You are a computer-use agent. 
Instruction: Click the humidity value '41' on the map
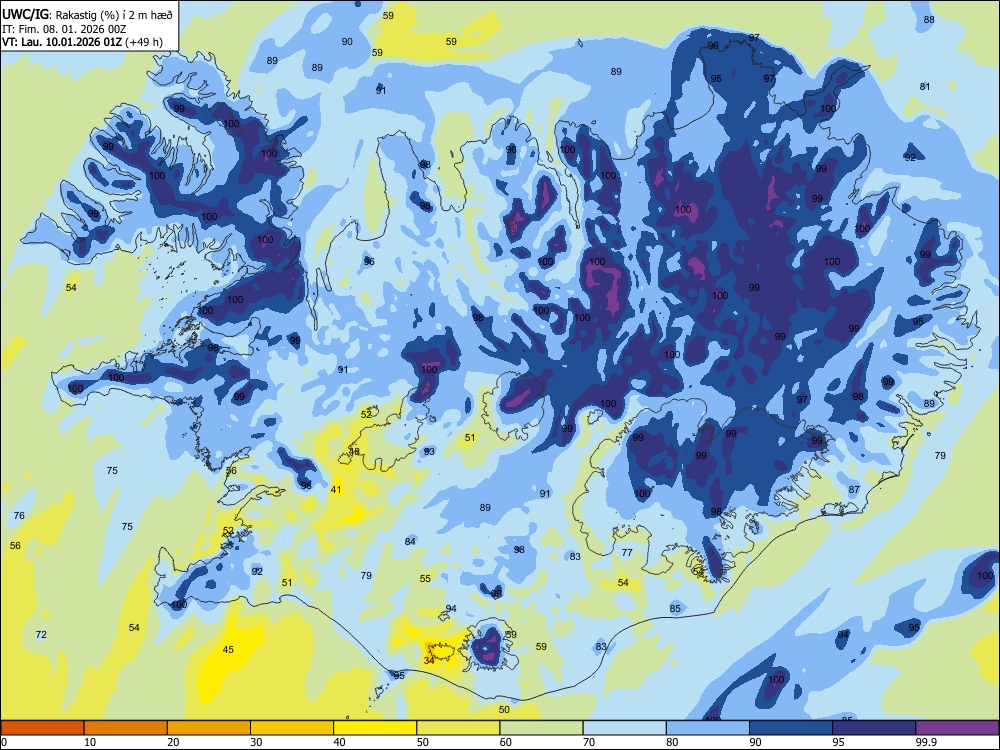coord(336,490)
